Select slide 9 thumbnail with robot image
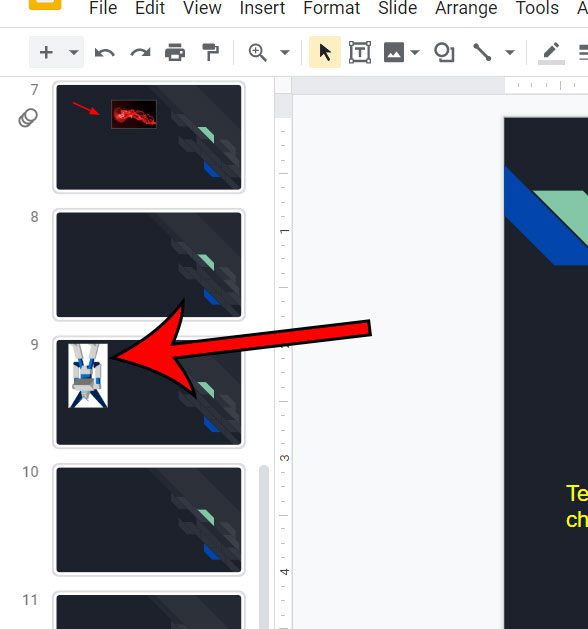 149,392
